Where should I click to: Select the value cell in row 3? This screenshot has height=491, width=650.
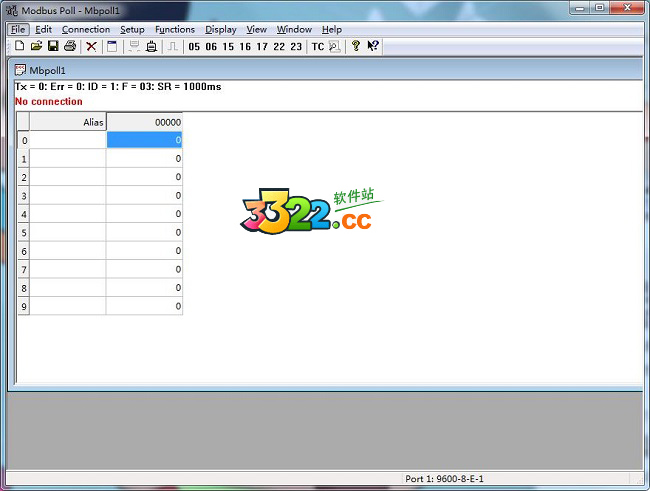click(144, 195)
